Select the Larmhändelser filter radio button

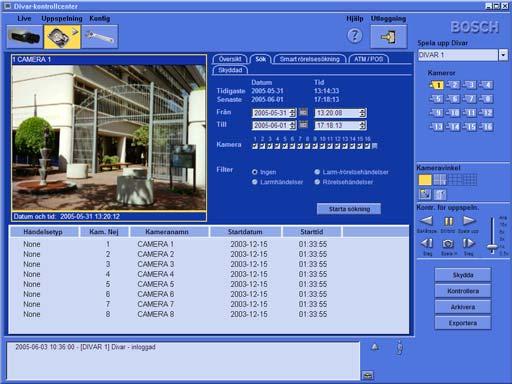(x=255, y=182)
